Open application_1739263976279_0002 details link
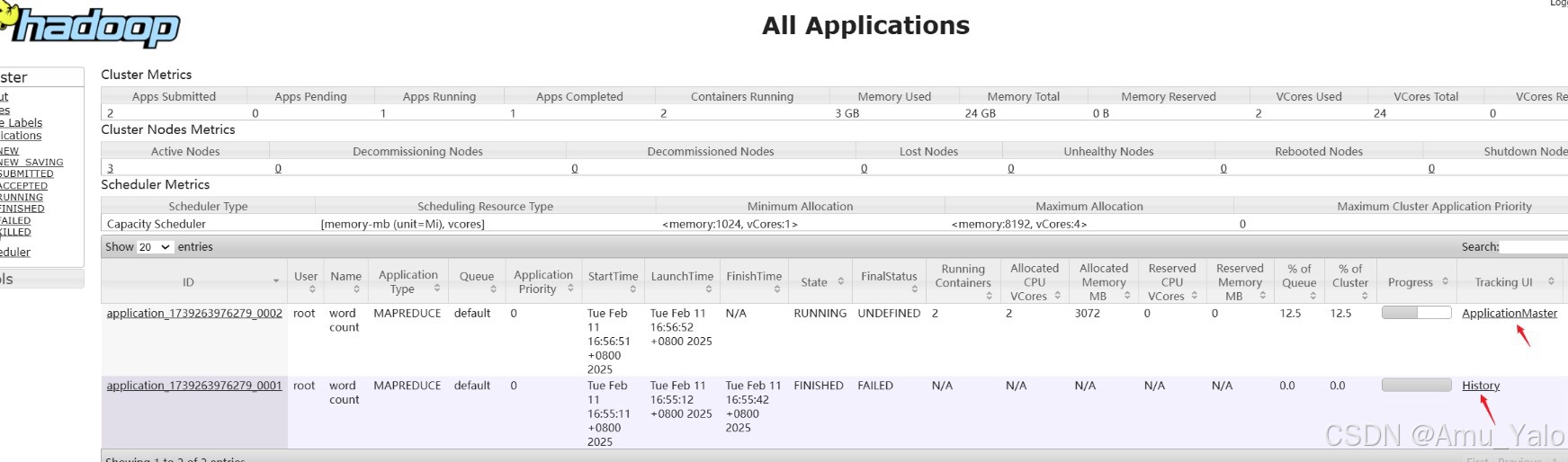The width and height of the screenshot is (1568, 462). 194,313
